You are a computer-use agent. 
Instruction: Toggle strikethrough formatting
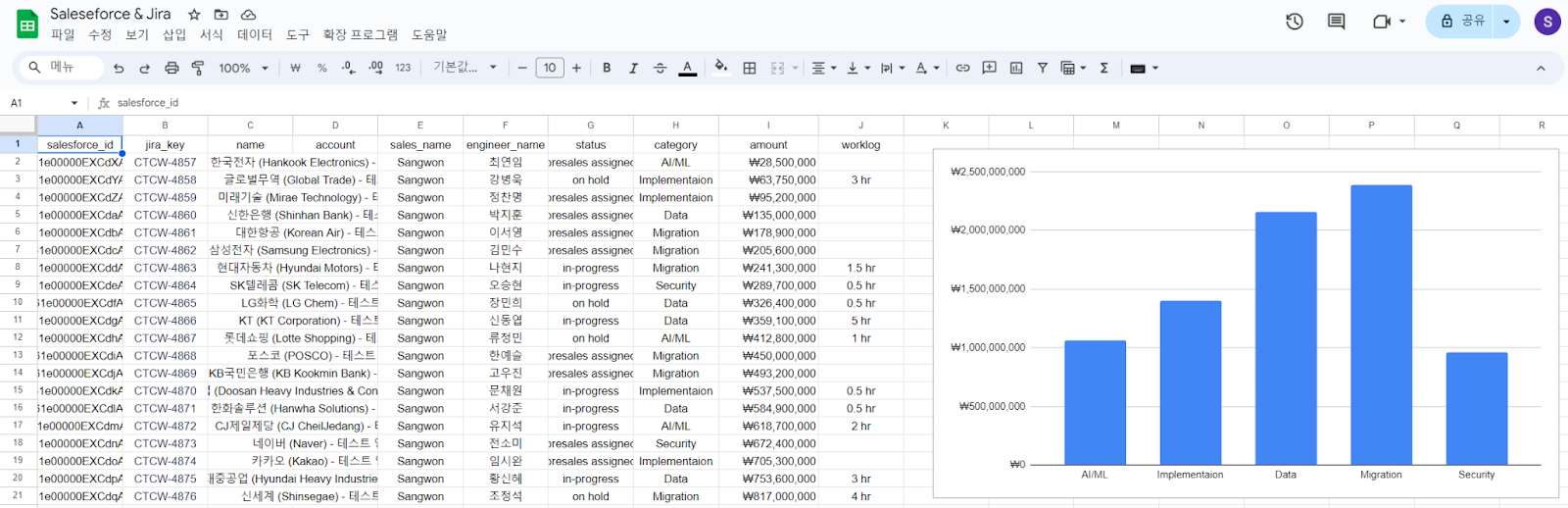pos(660,68)
